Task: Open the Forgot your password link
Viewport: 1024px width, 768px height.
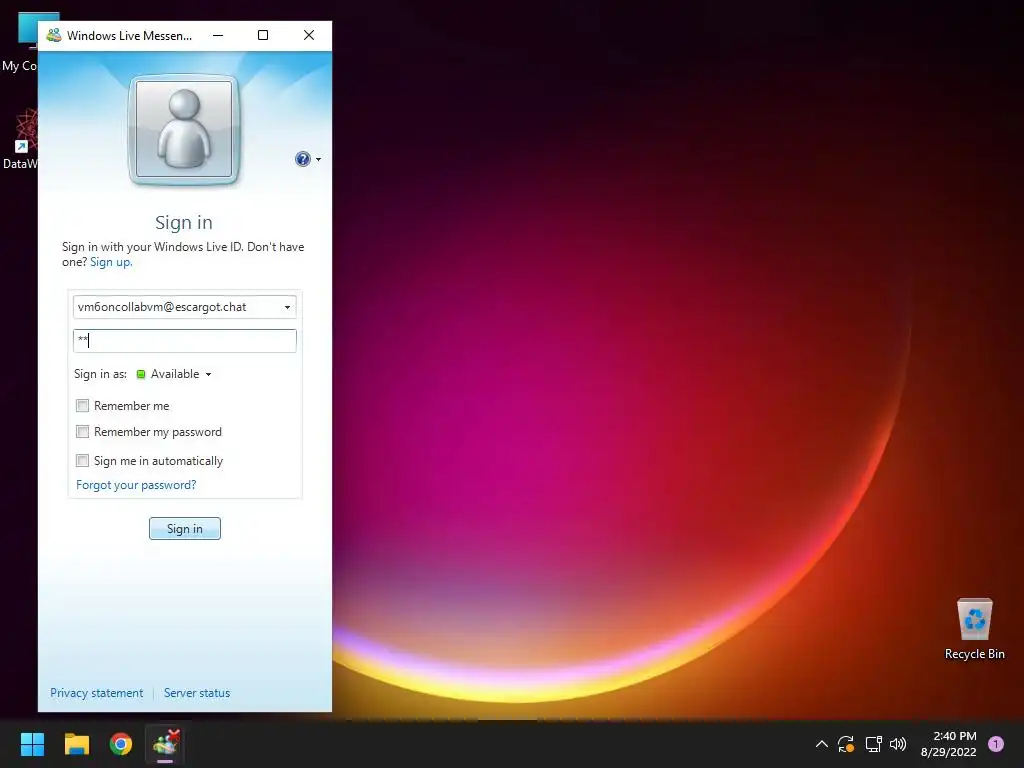Action: [x=136, y=485]
